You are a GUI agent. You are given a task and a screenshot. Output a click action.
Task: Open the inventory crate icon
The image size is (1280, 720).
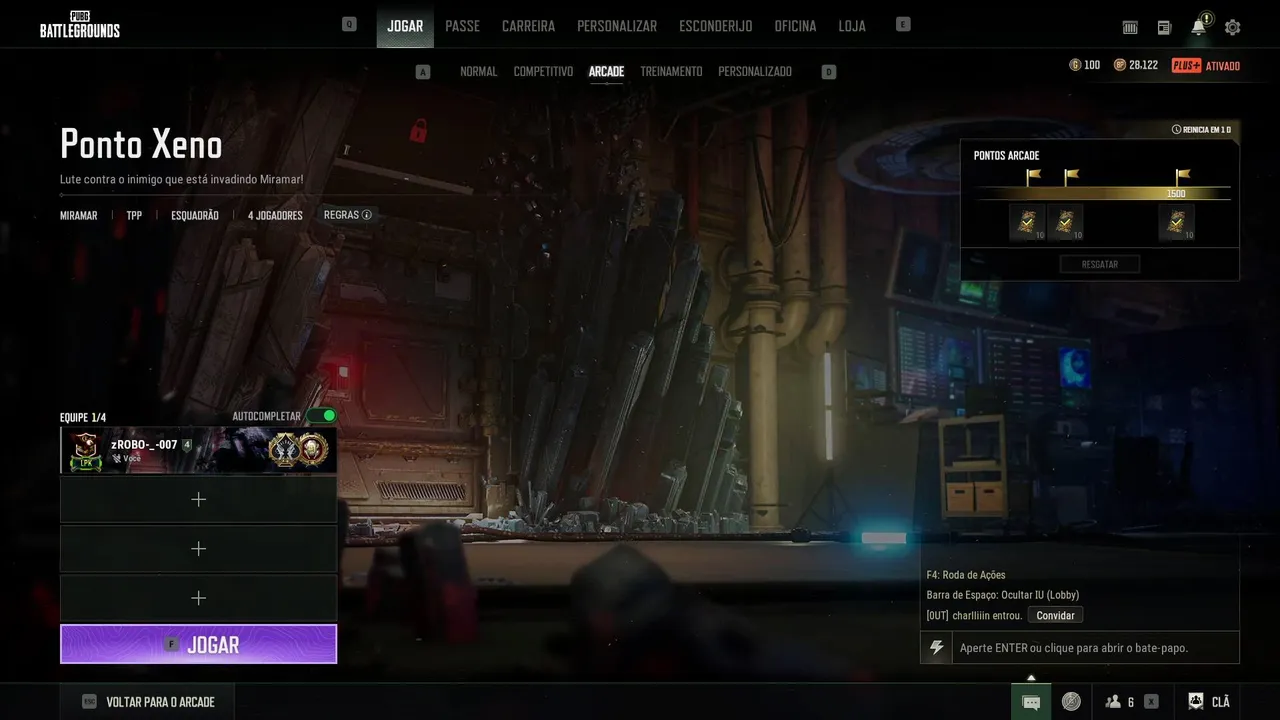click(1130, 27)
